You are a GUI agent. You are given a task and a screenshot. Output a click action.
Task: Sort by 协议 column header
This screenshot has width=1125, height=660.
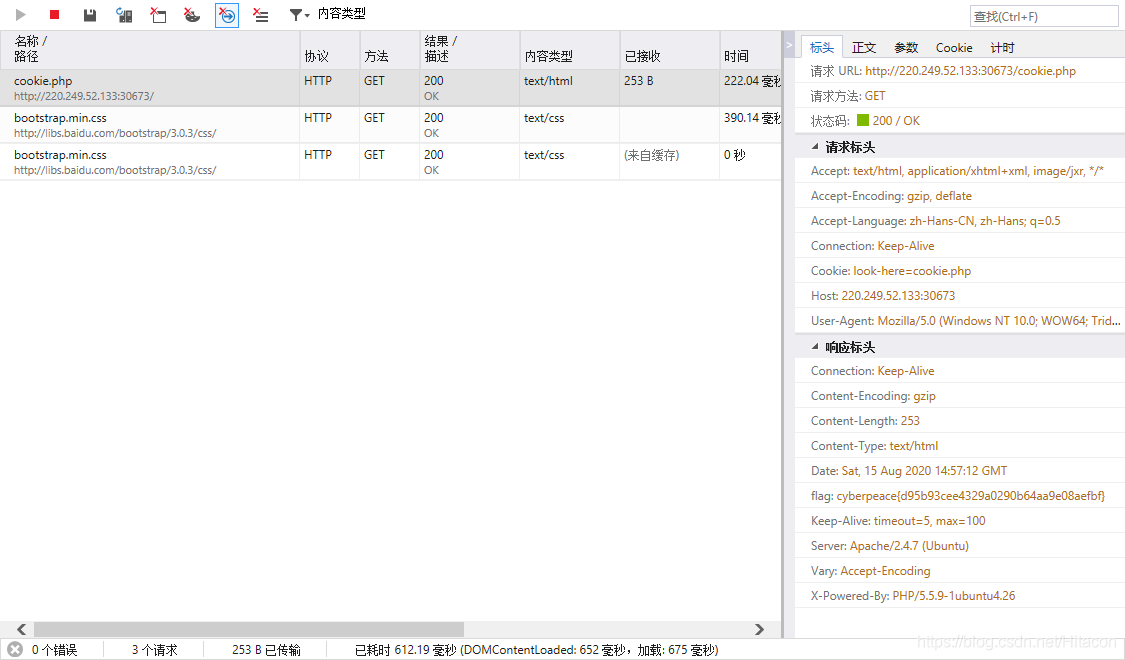(329, 50)
